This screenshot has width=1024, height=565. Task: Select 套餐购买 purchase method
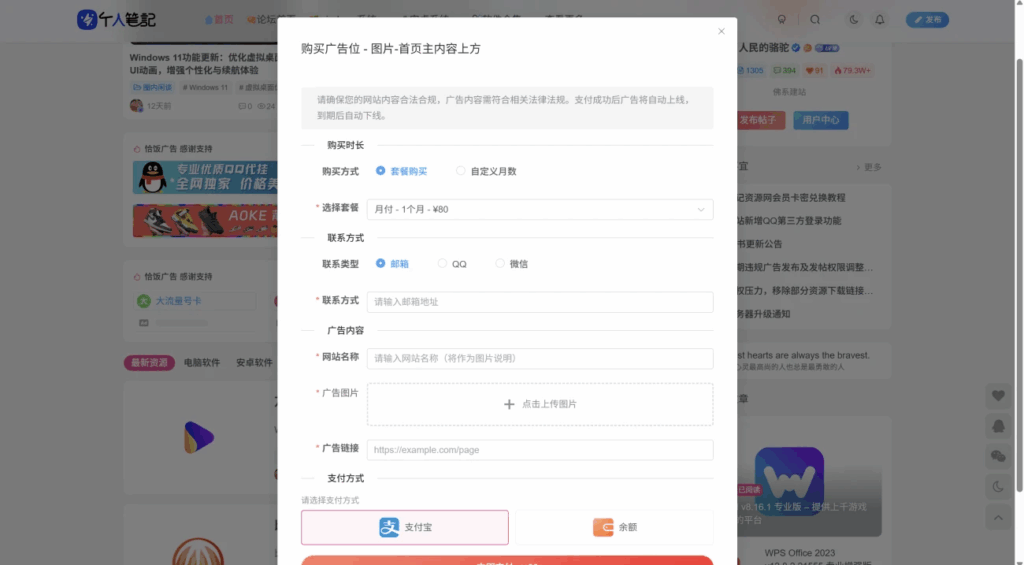[381, 171]
